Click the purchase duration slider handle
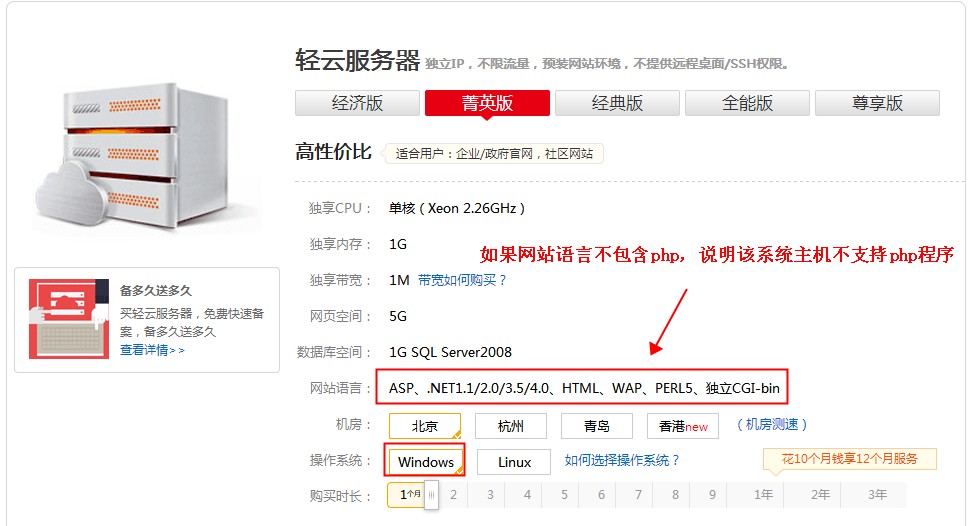This screenshot has width=970, height=526. pos(431,495)
